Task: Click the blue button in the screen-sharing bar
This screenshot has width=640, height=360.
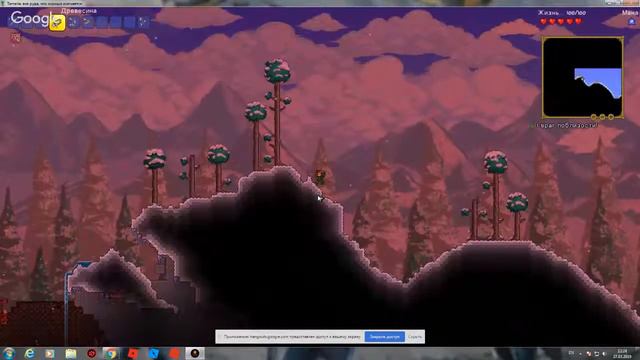Action: pos(384,337)
